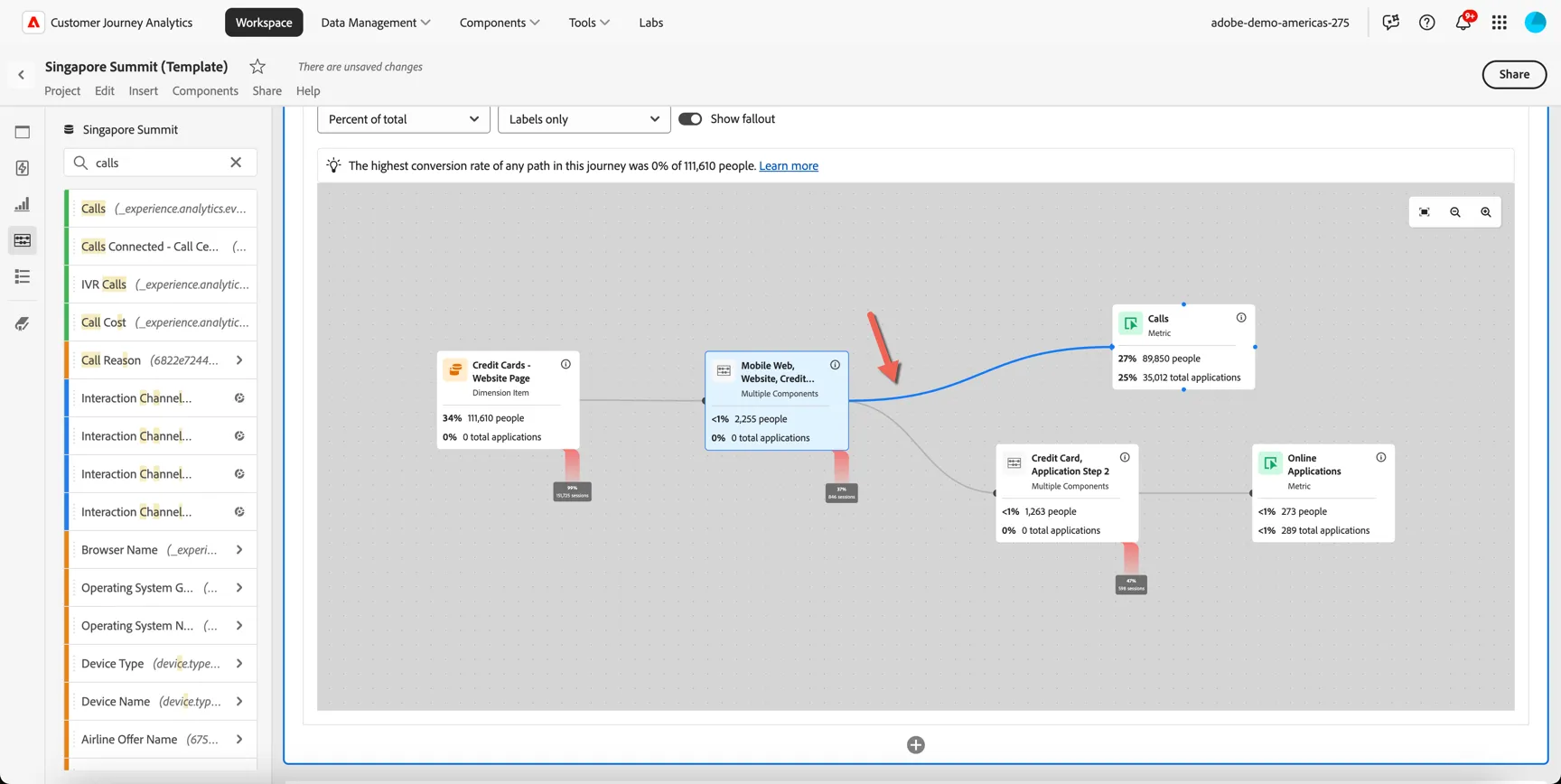
Task: Expand Operating System G... dimension items
Action: pyautogui.click(x=239, y=588)
